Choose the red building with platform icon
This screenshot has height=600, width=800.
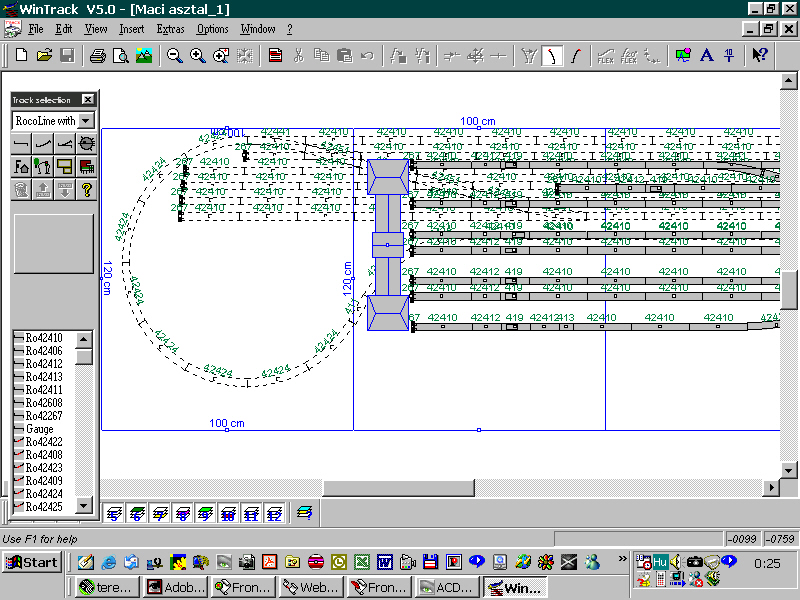(87, 166)
